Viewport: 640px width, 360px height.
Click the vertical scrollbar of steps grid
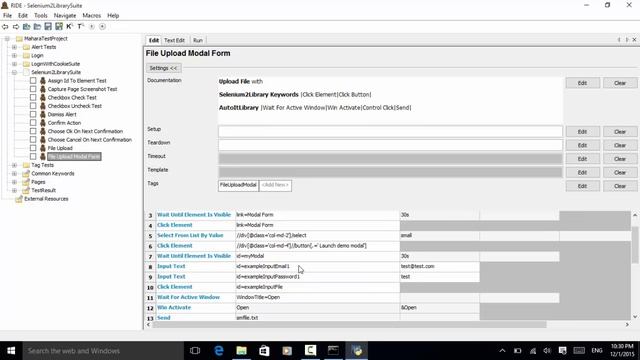tap(635, 245)
